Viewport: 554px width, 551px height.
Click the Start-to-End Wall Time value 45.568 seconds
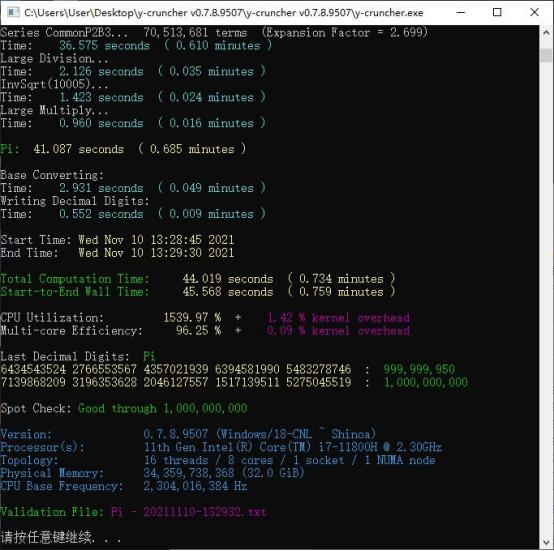pos(228,292)
